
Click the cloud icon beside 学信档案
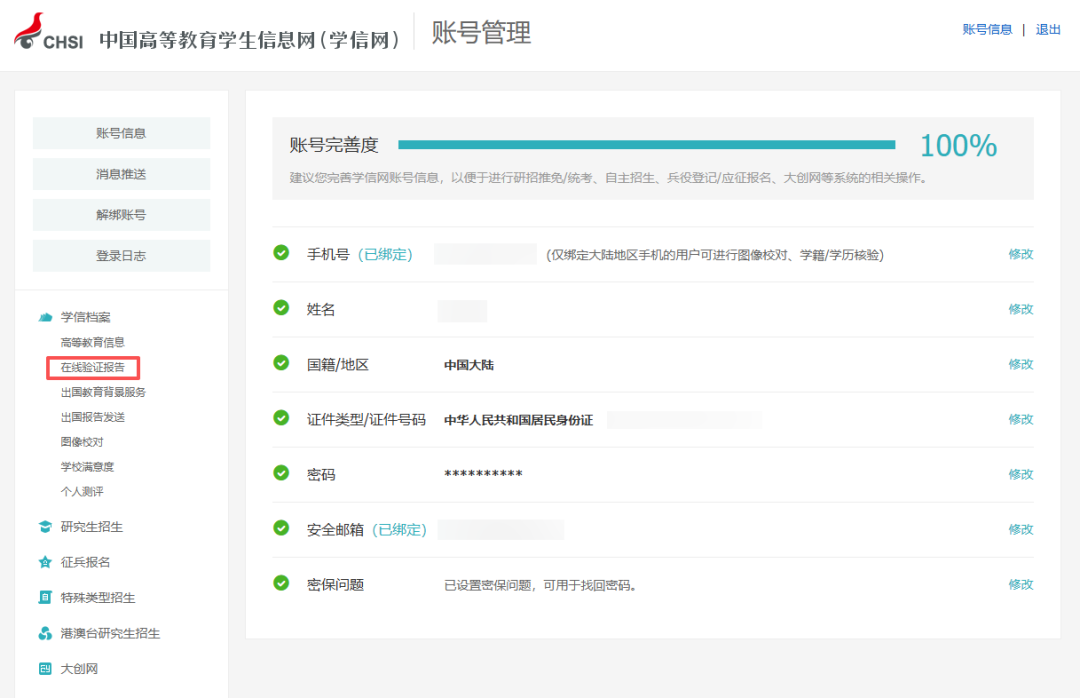45,317
